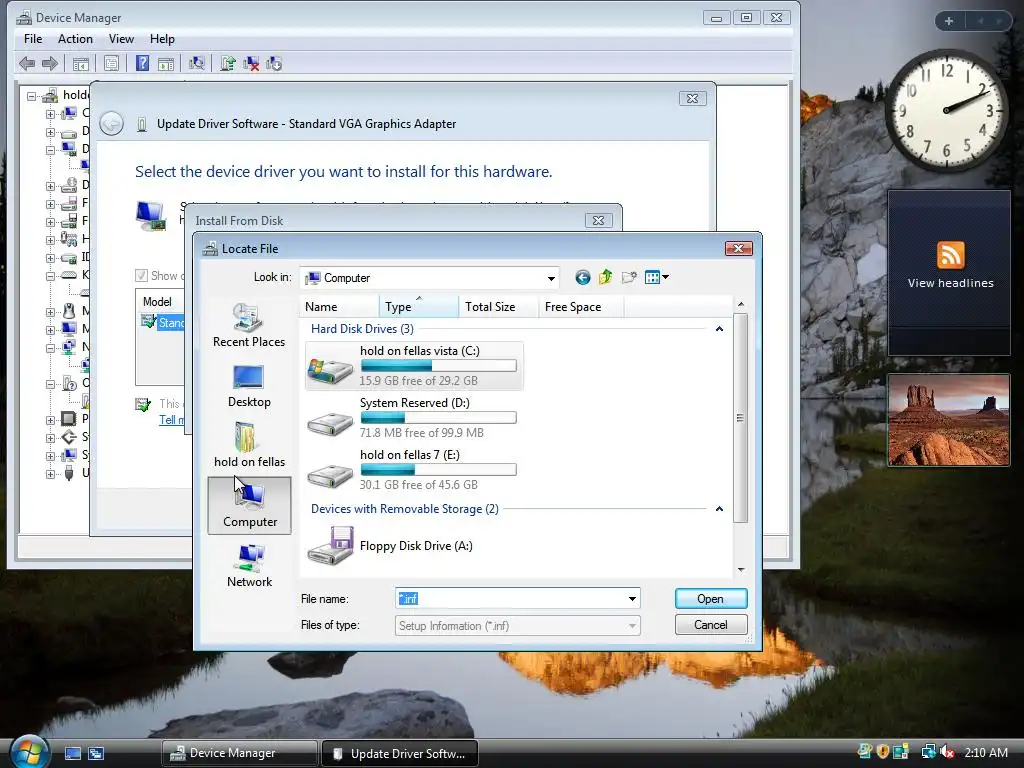Click Disable device toolbar icon with down arrow
This screenshot has height=768, width=1024.
(x=274, y=63)
